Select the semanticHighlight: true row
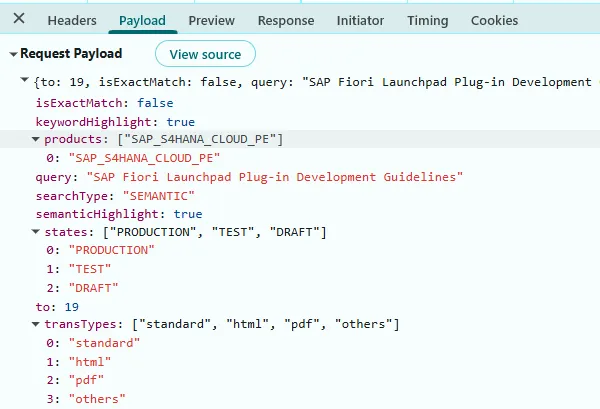Viewport: 600px width, 409px height. pyautogui.click(x=119, y=214)
